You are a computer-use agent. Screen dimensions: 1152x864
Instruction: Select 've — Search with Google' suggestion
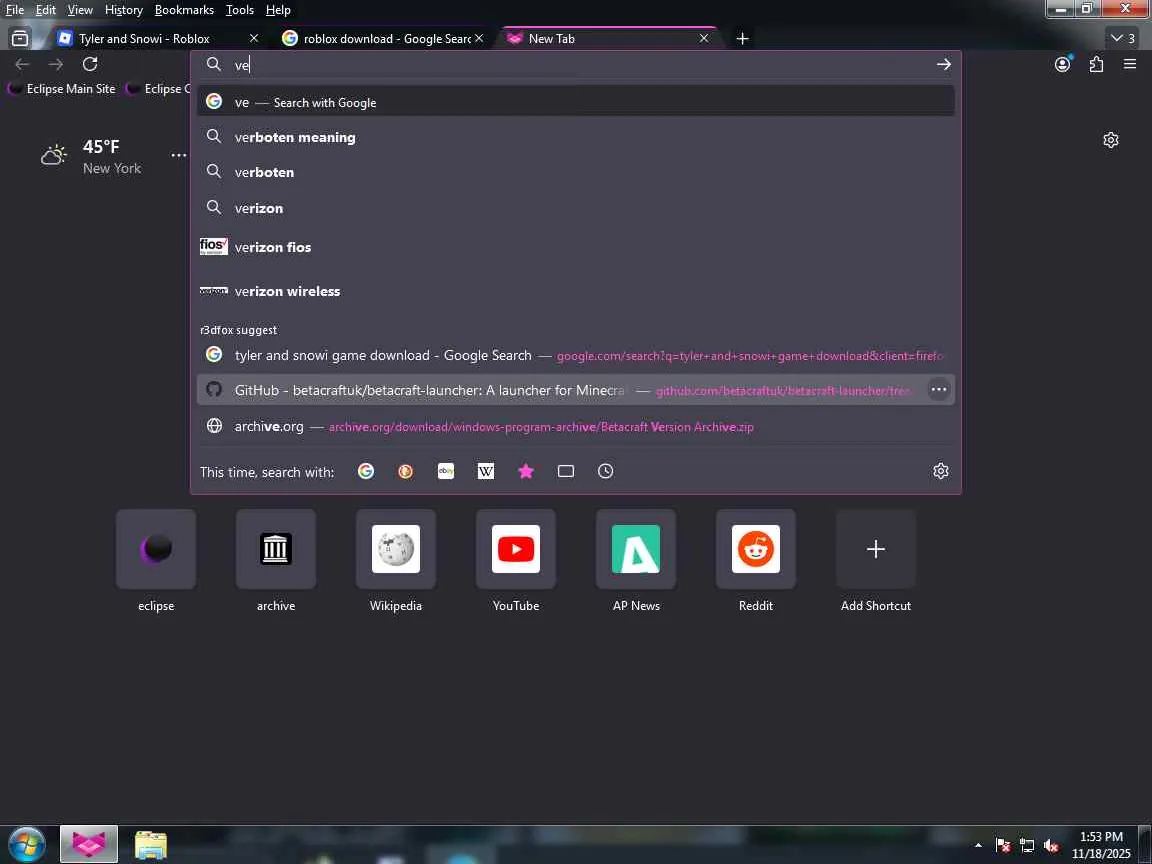point(576,102)
